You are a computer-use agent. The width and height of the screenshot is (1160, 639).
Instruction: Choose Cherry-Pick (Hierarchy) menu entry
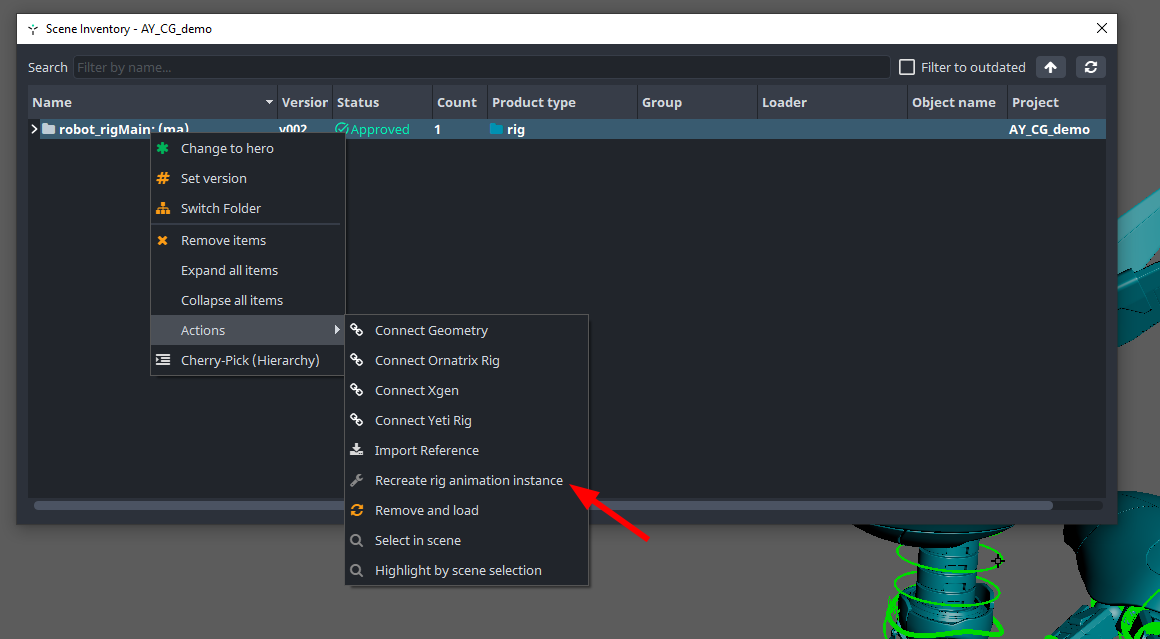click(250, 360)
